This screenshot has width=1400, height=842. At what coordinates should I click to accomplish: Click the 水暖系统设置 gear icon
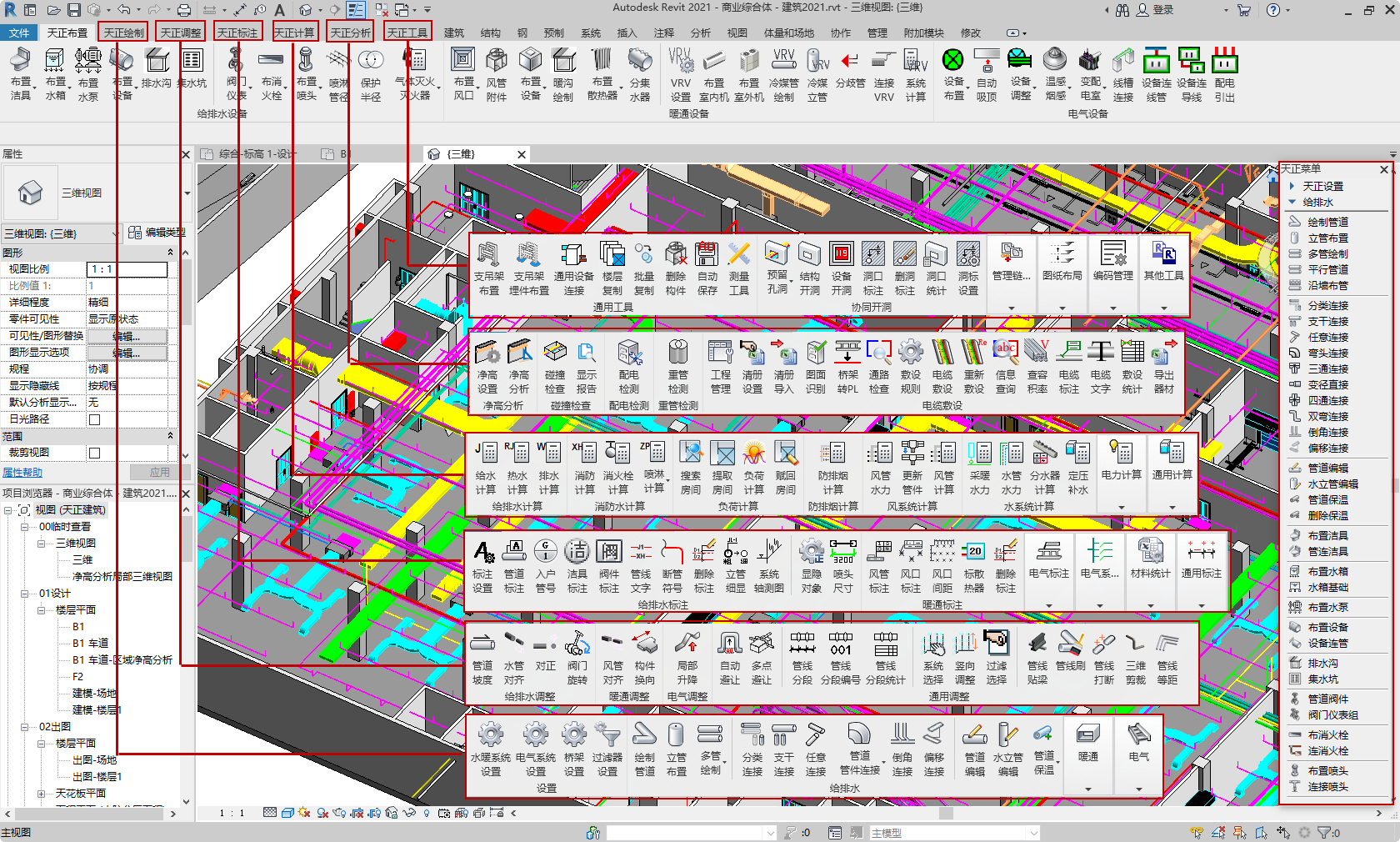pyautogui.click(x=490, y=749)
